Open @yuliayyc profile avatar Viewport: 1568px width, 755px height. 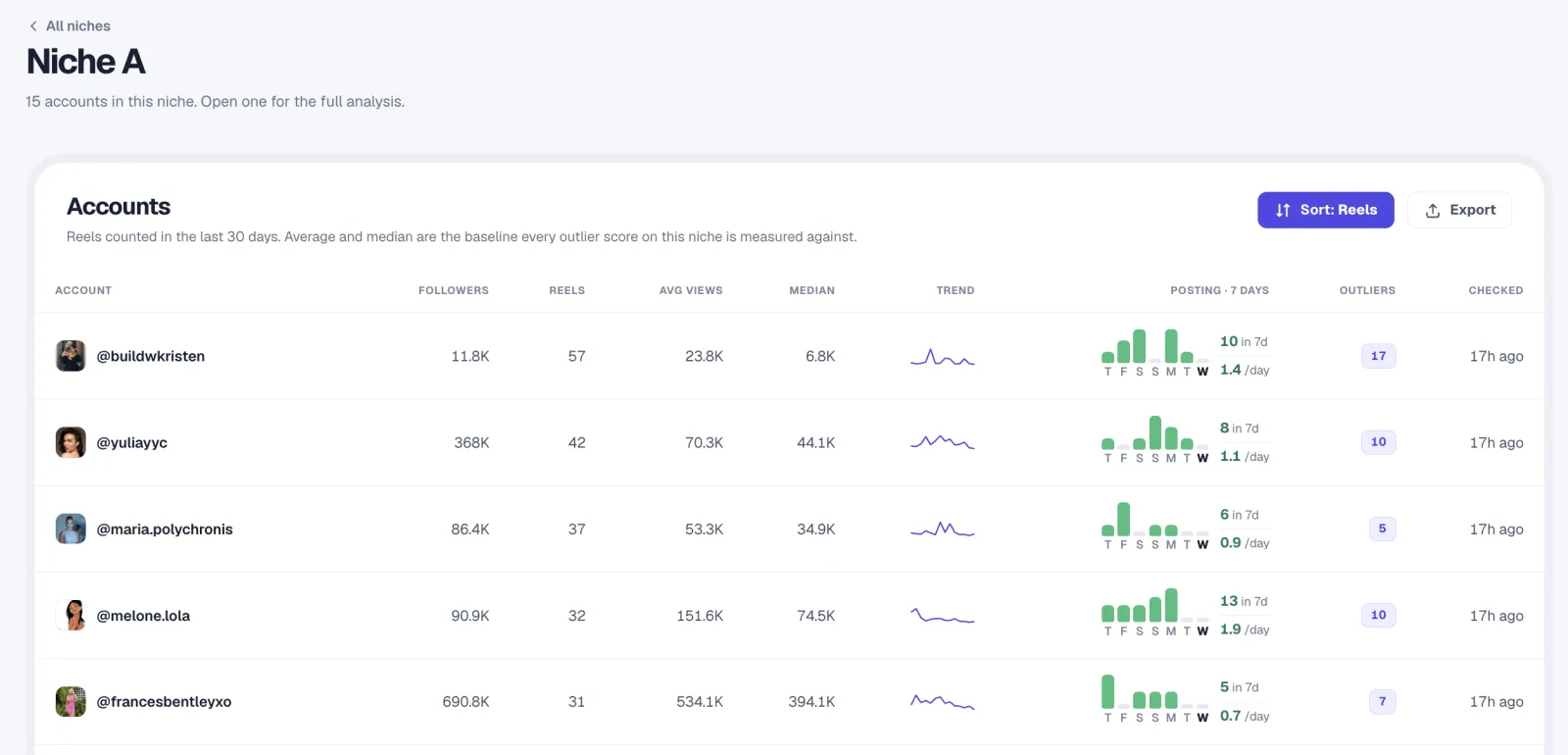pos(71,442)
